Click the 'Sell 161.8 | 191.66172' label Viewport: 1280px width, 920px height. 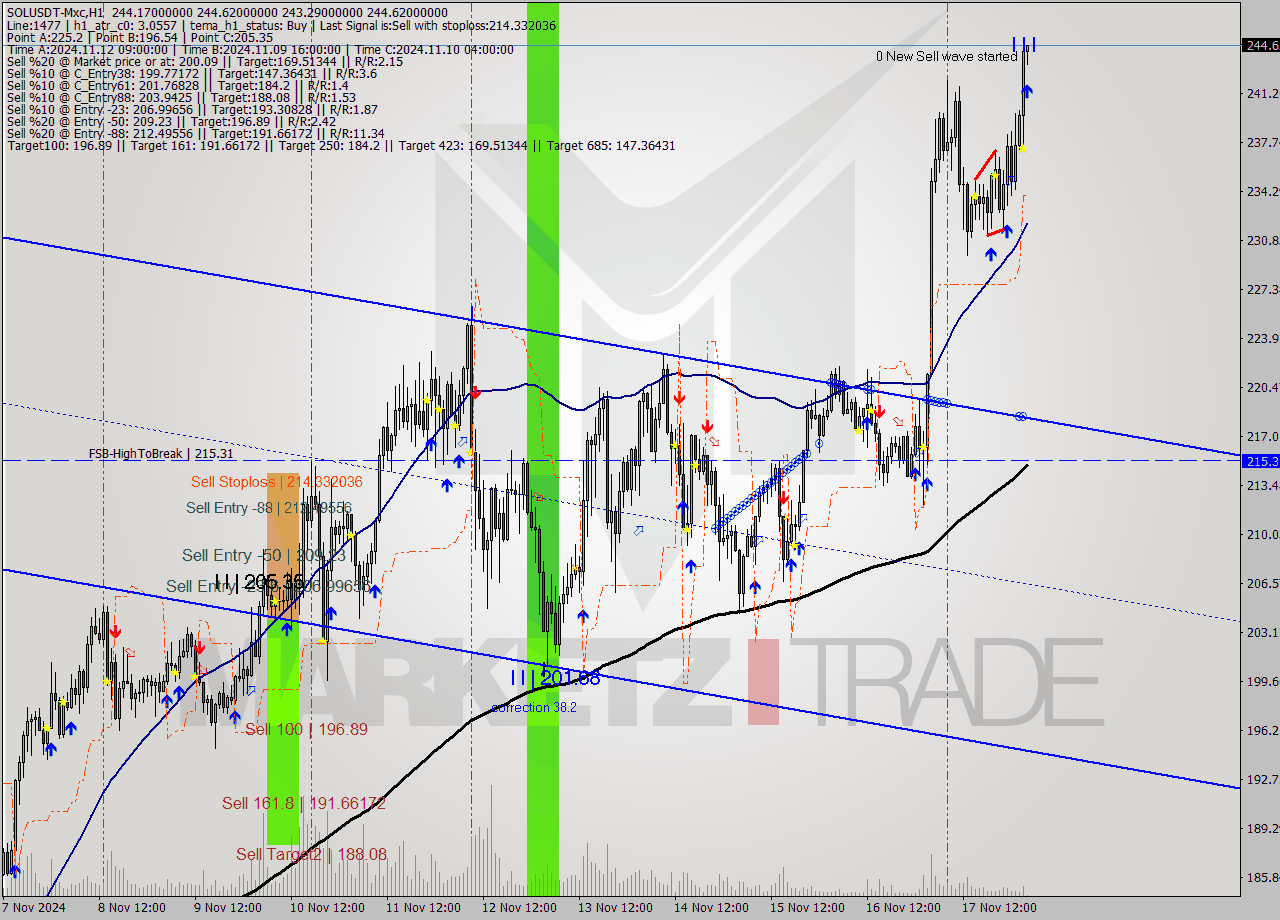point(304,803)
